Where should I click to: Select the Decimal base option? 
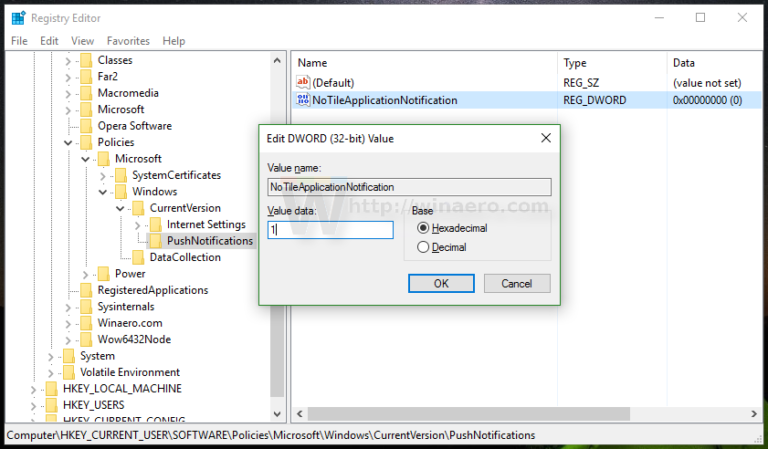click(423, 247)
